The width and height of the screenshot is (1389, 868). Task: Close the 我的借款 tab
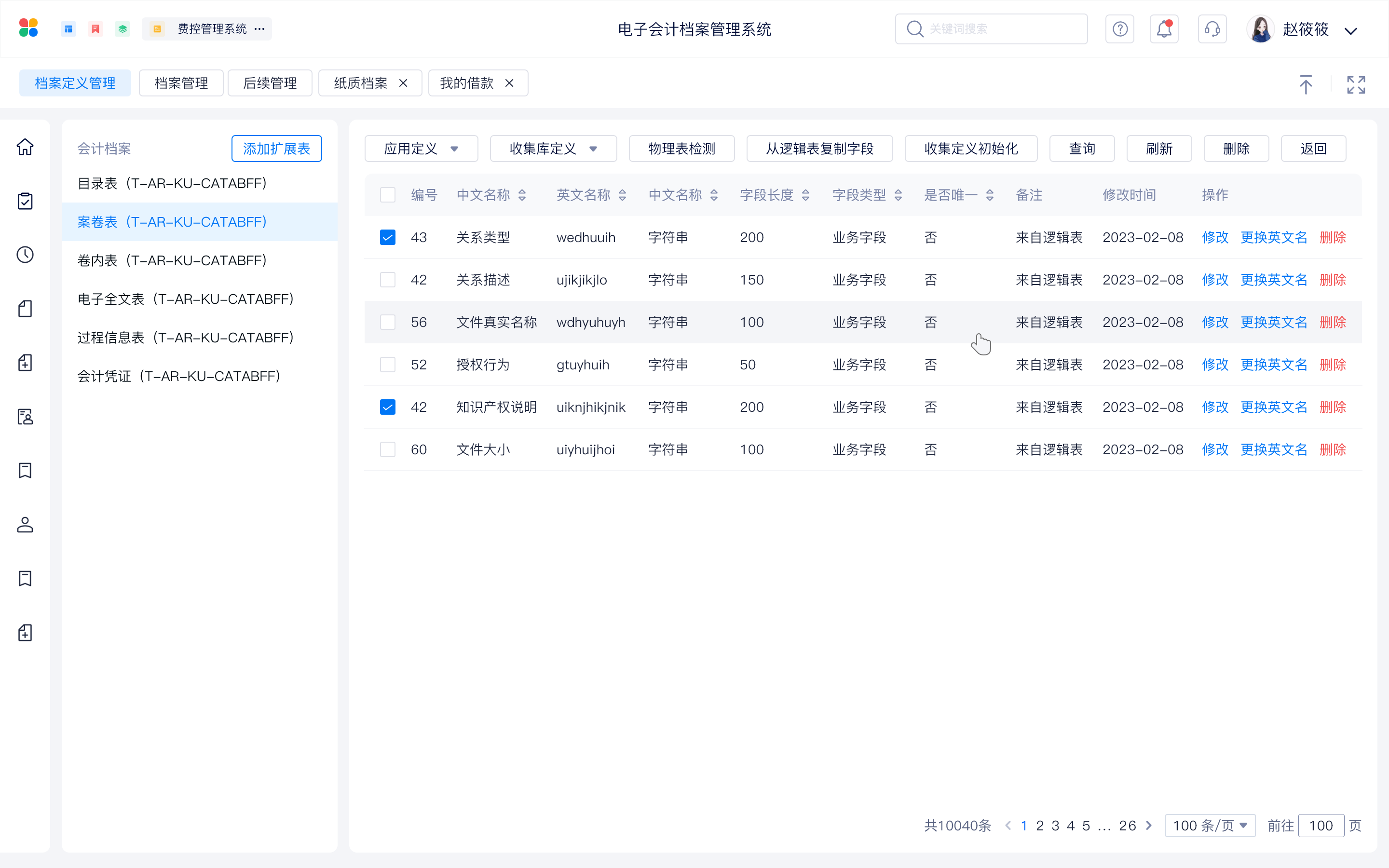[509, 83]
